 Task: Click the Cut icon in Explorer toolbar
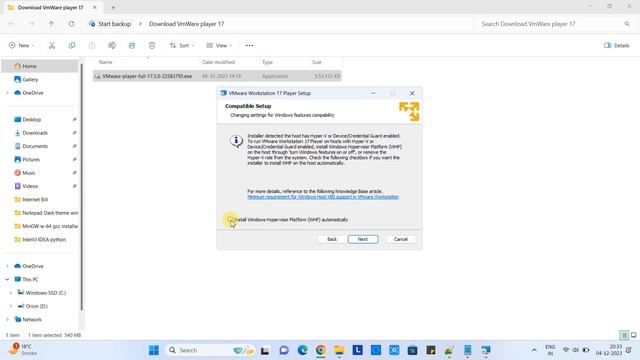52,45
